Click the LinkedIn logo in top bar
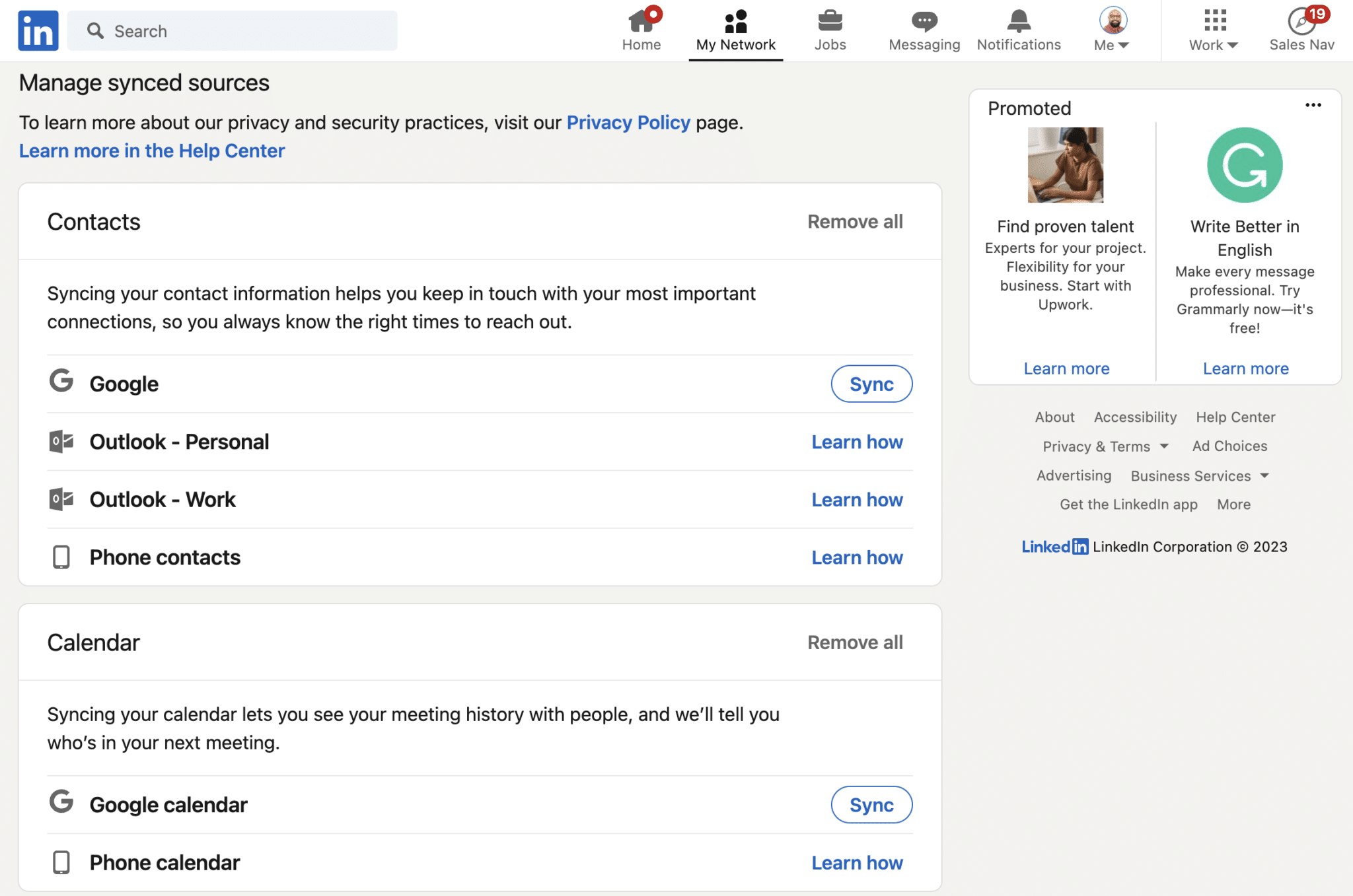1353x896 pixels. click(x=38, y=30)
